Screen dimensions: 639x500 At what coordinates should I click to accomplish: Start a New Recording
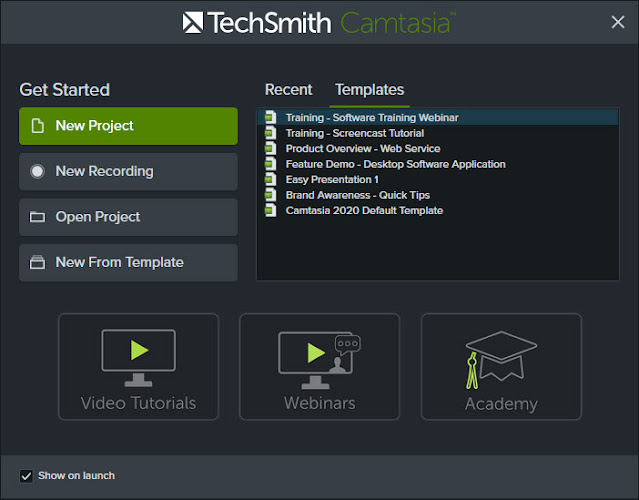(128, 172)
